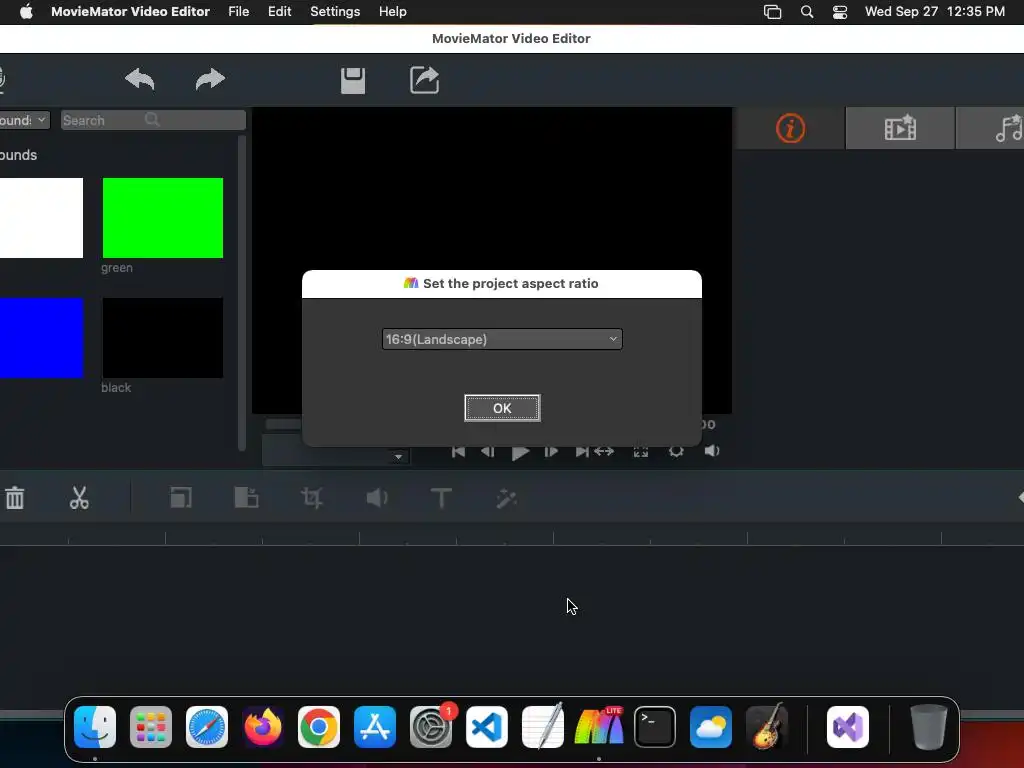The width and height of the screenshot is (1024, 768).
Task: Click the media library scrollbar
Action: (242, 293)
